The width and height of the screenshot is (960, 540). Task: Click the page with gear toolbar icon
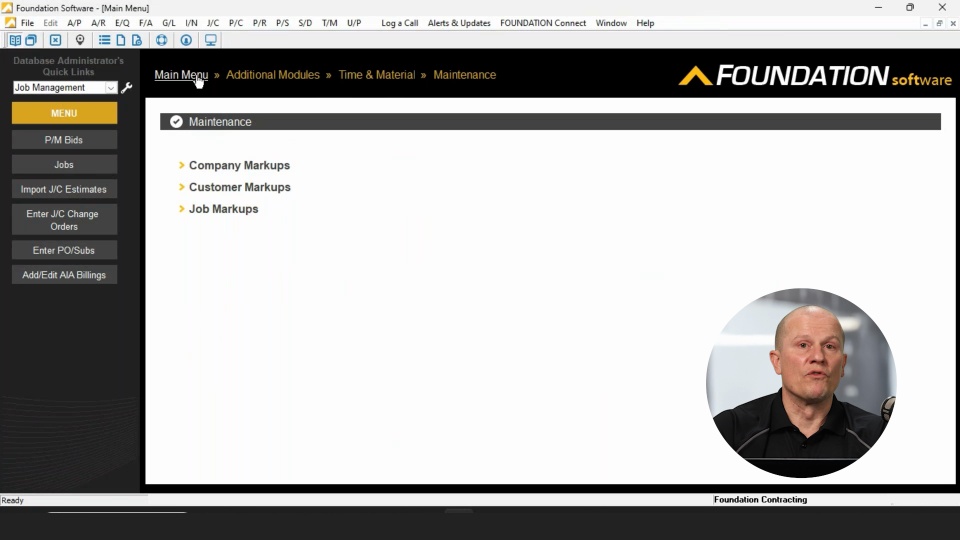[x=137, y=40]
